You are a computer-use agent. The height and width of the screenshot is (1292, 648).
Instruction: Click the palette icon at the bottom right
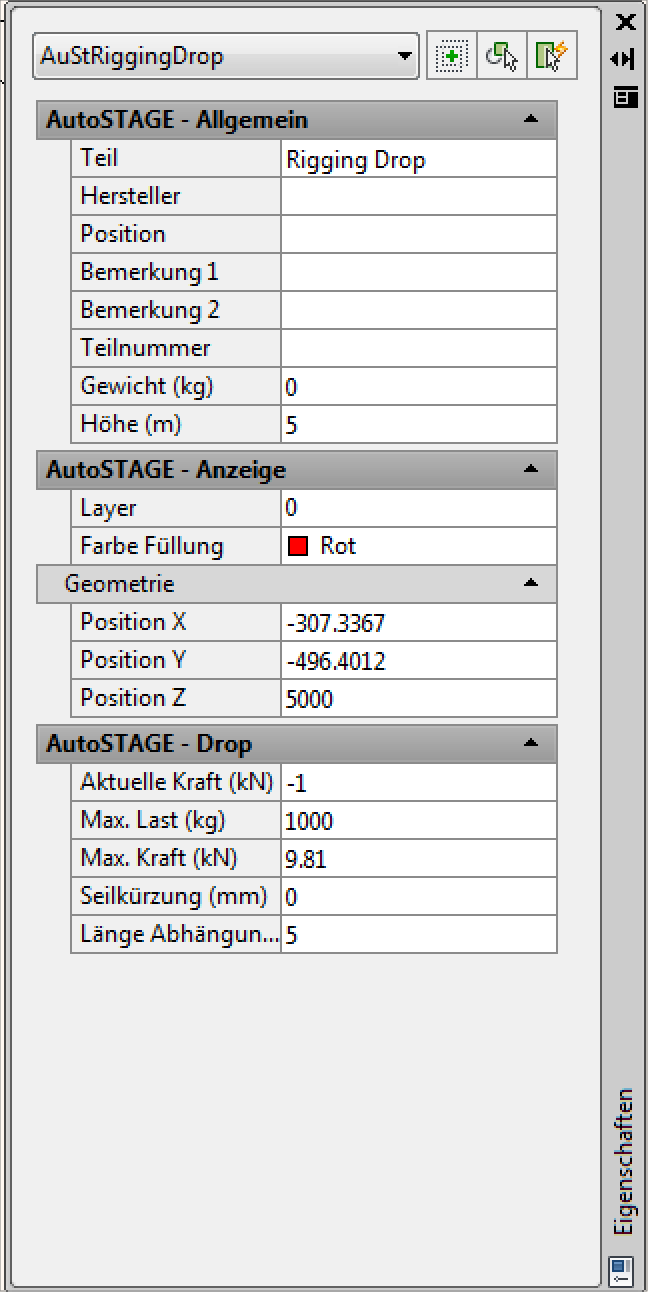620,1270
